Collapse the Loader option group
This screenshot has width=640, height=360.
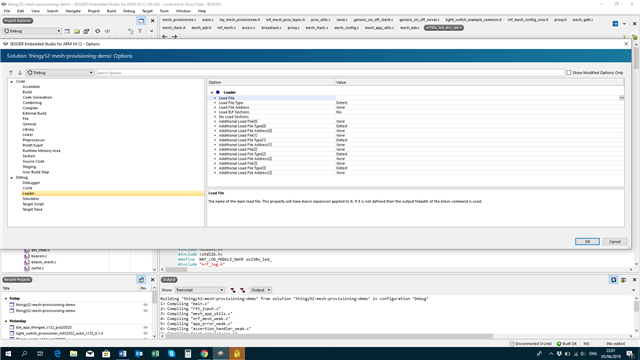pyautogui.click(x=212, y=93)
